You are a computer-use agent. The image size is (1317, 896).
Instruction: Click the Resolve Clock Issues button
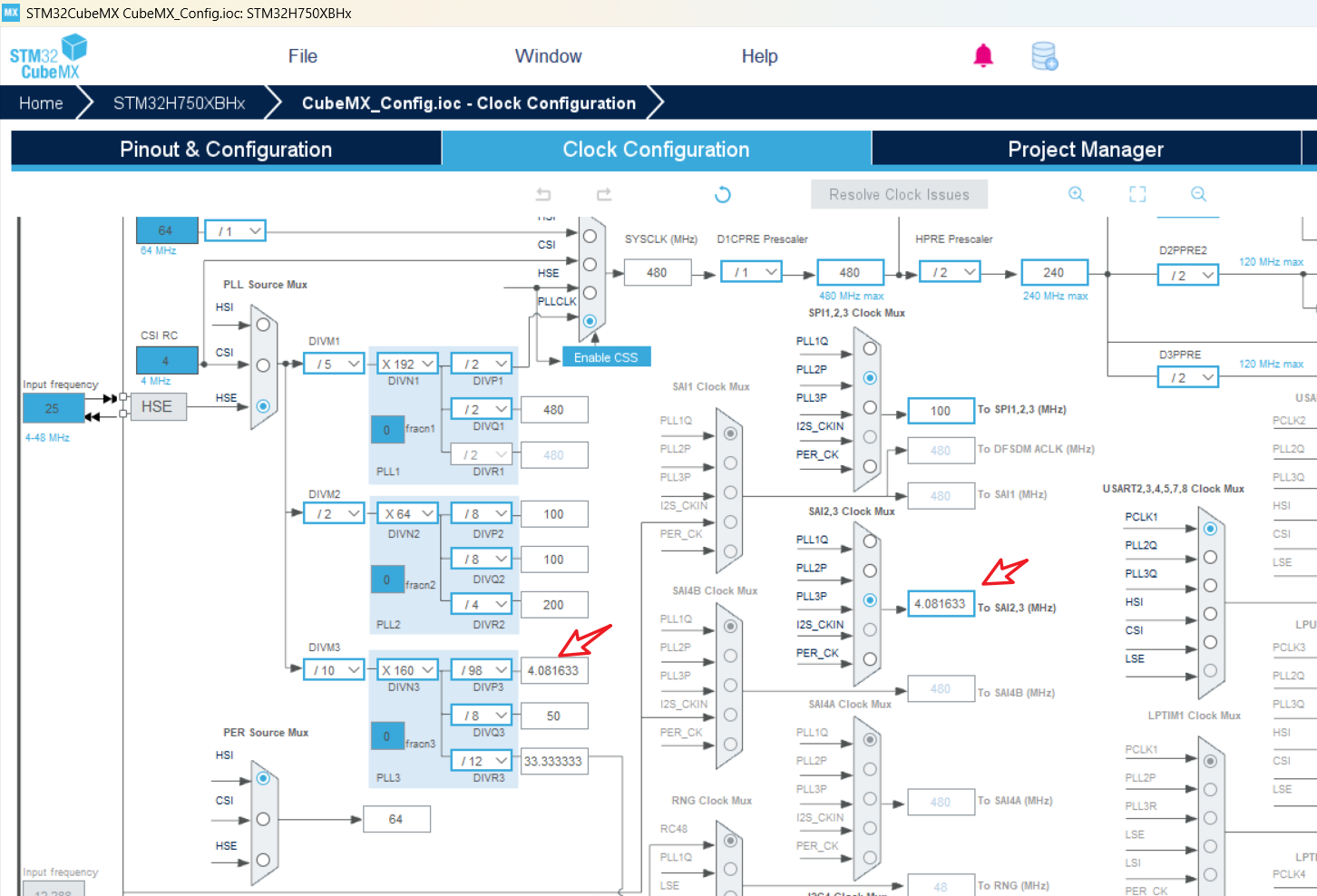899,195
